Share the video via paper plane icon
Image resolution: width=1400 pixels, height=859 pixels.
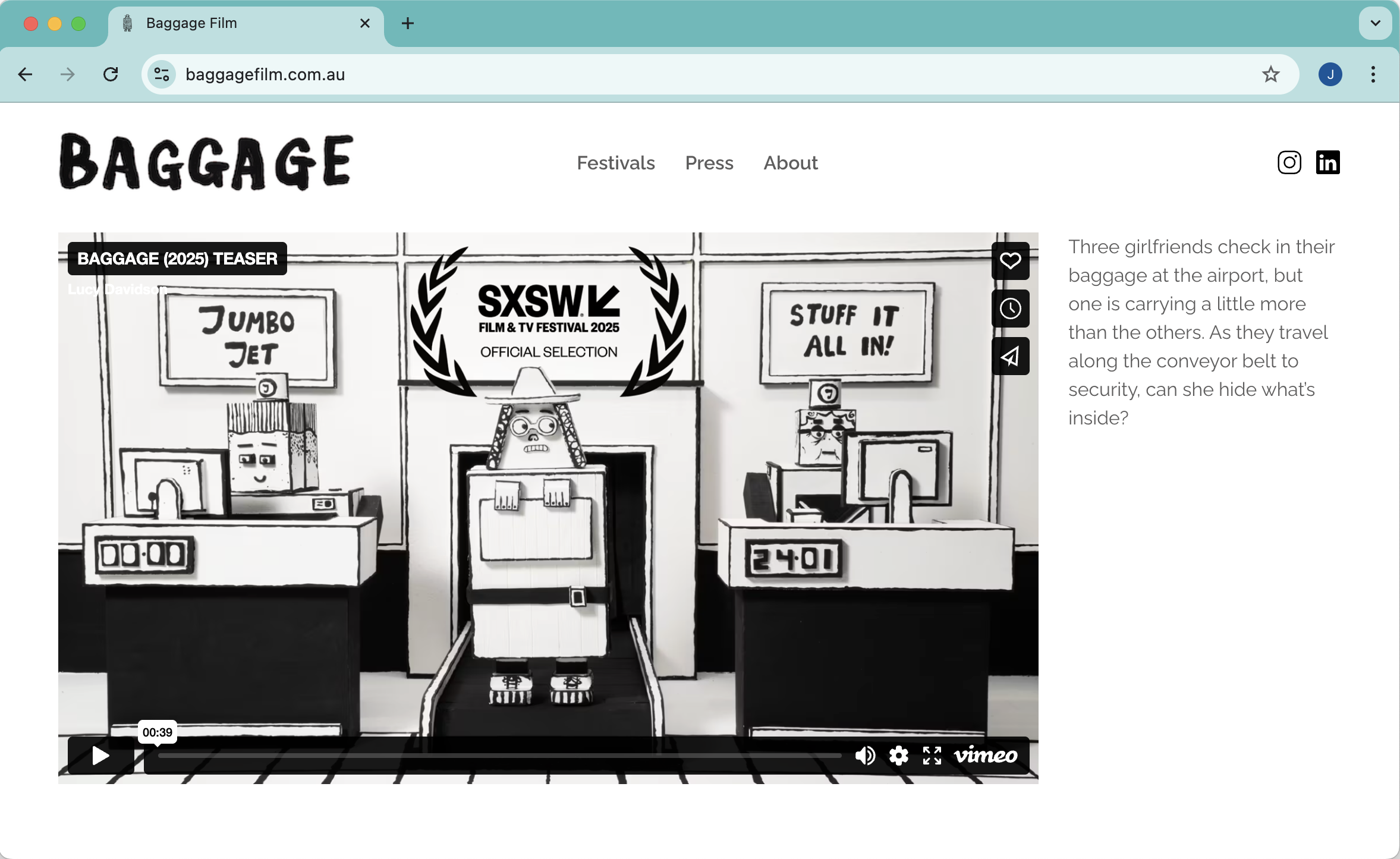pos(1010,356)
